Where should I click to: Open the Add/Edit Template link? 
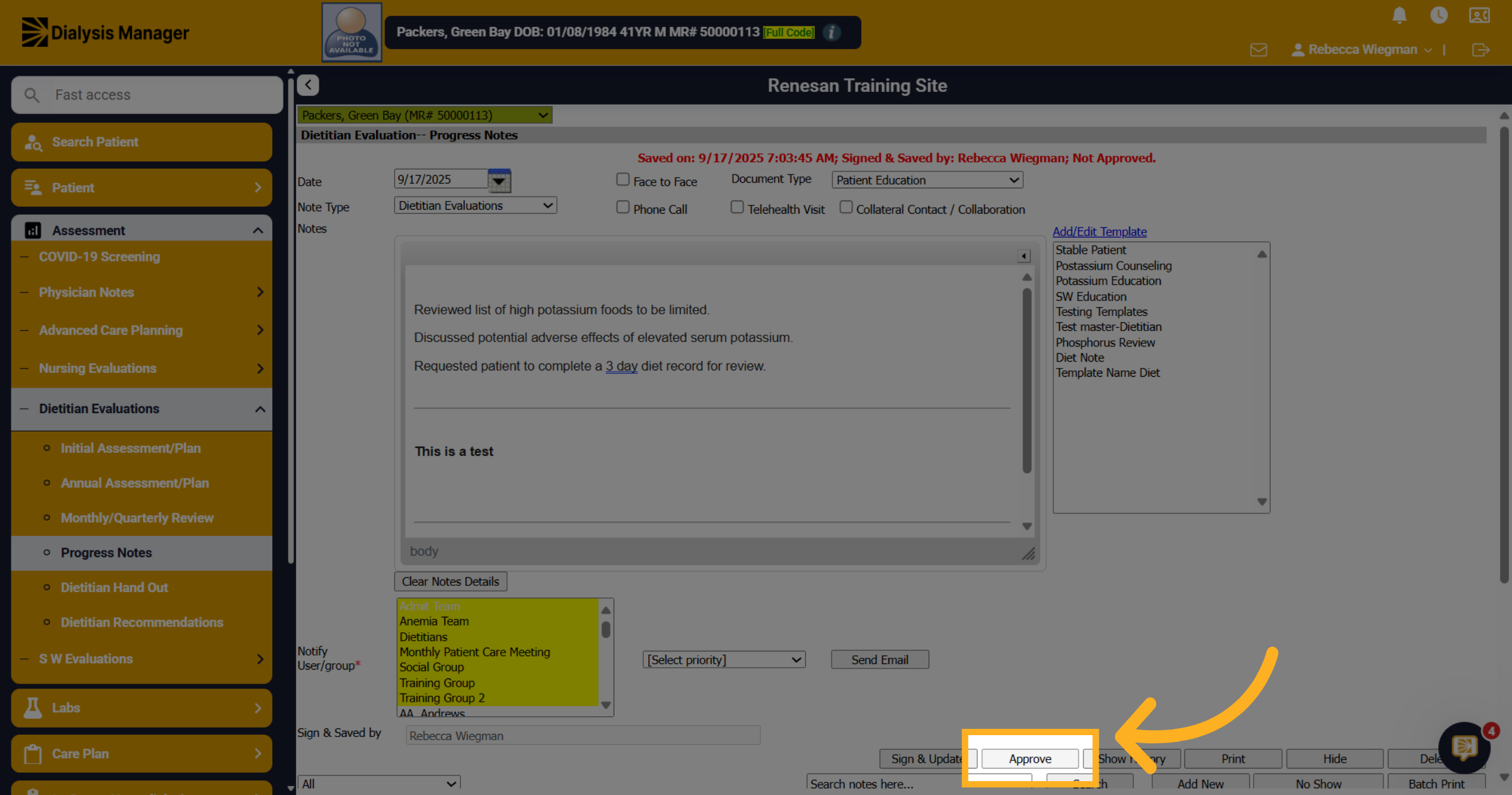coord(1099,232)
